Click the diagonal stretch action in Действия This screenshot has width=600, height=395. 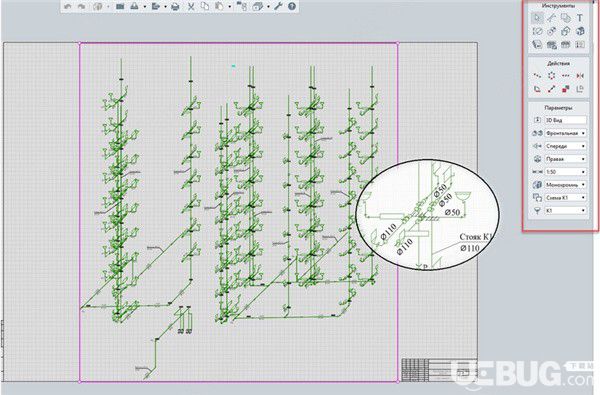[x=551, y=89]
